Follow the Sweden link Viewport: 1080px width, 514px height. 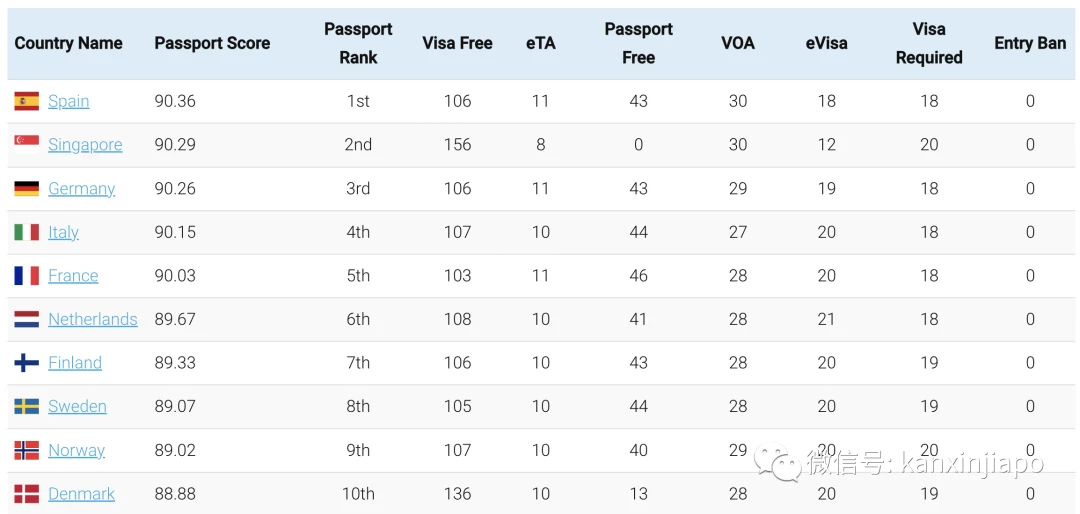(77, 407)
